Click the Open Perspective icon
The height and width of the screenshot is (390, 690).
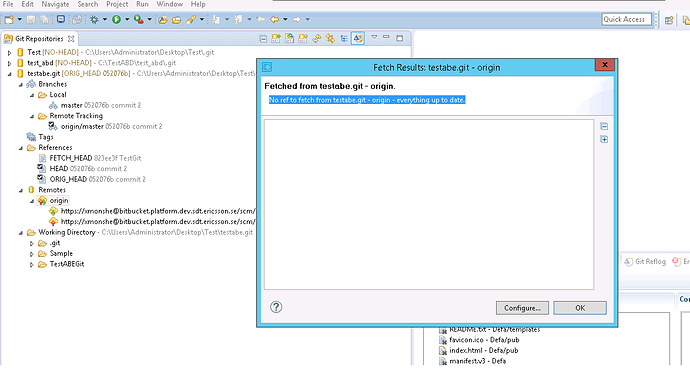pyautogui.click(x=669, y=20)
